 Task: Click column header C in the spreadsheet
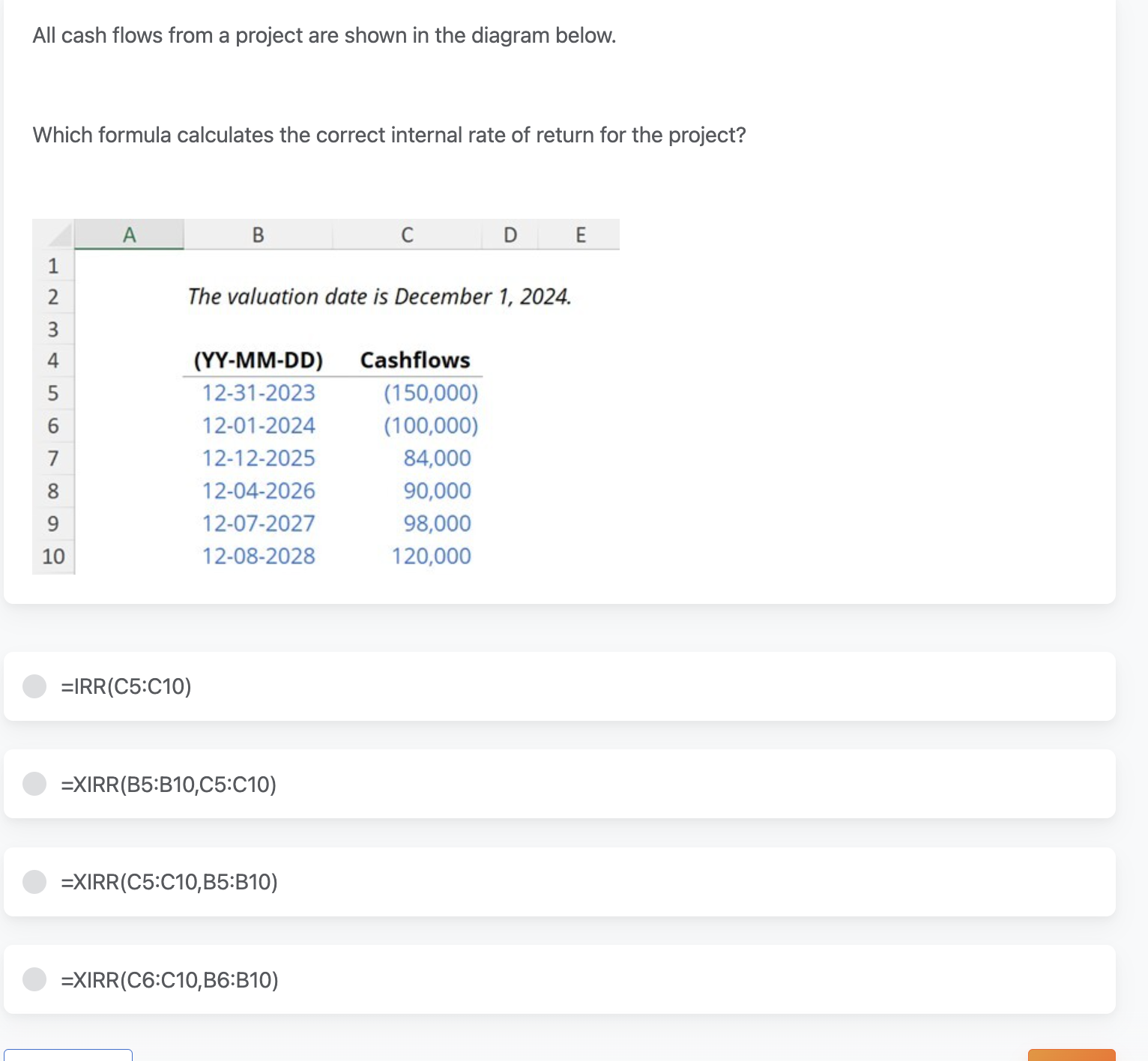click(x=407, y=235)
